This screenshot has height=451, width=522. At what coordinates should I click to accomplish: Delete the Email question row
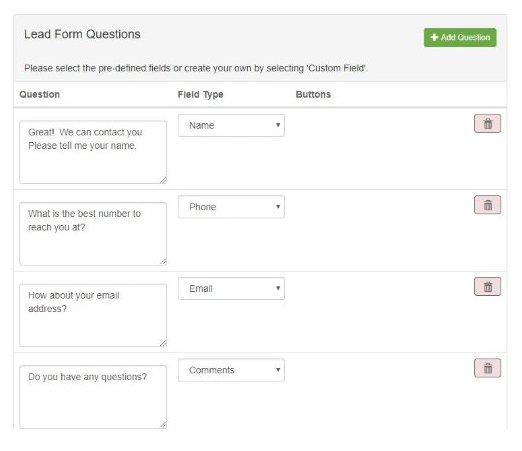click(487, 287)
